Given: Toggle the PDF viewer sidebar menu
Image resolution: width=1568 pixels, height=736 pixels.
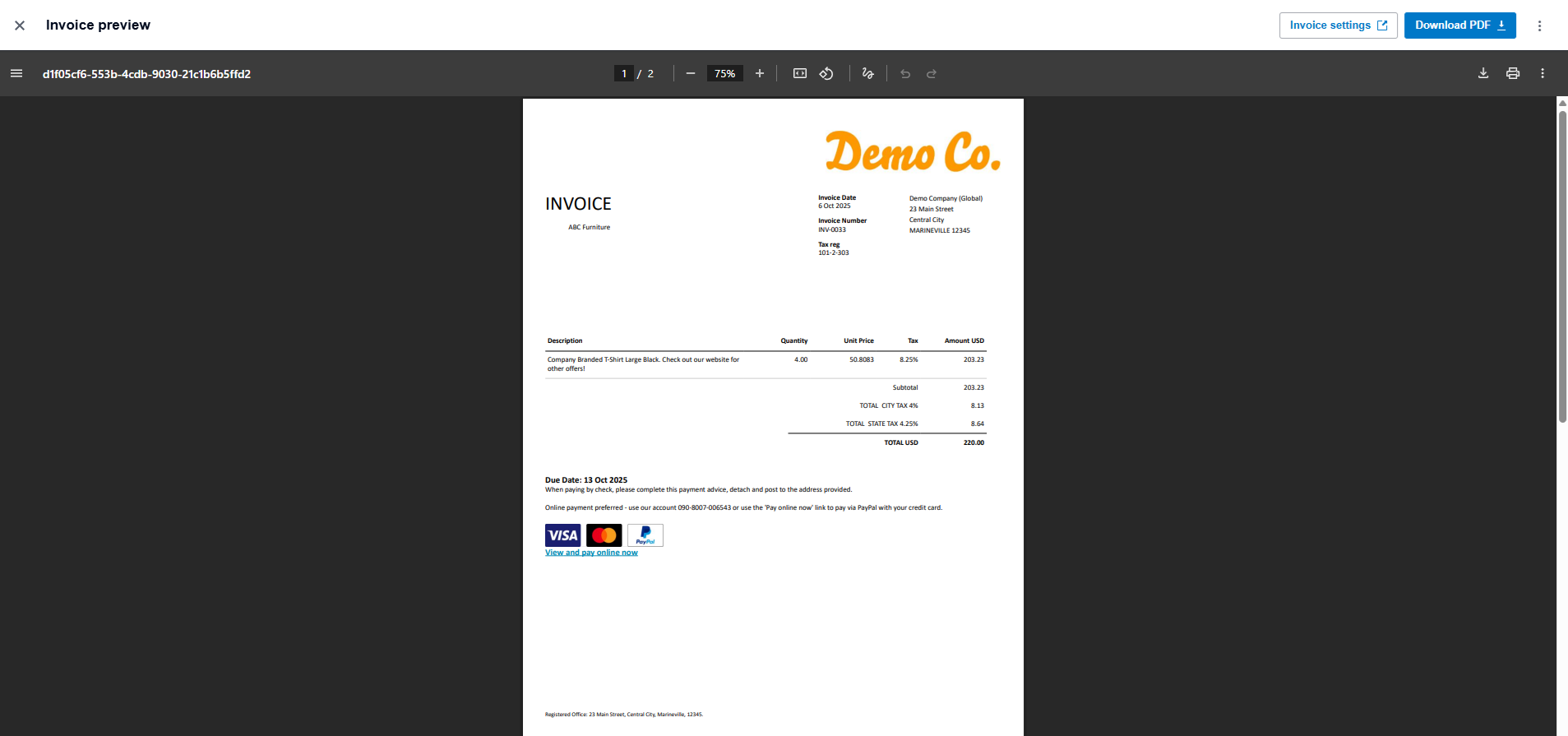Looking at the screenshot, I should tap(16, 73).
